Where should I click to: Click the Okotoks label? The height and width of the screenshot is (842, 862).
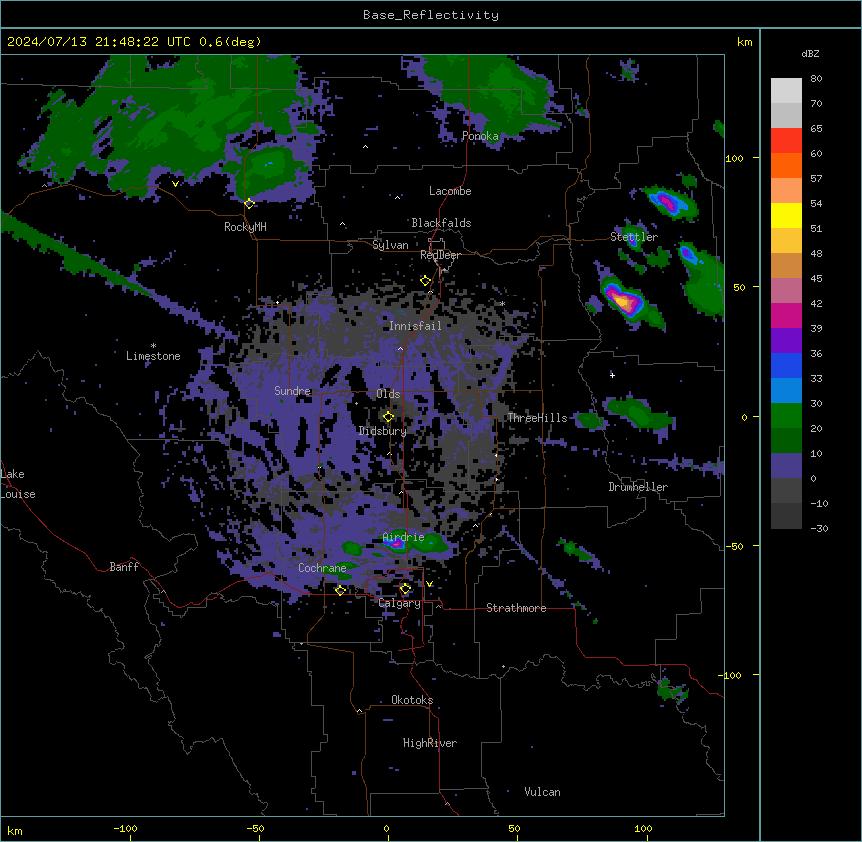tap(412, 700)
